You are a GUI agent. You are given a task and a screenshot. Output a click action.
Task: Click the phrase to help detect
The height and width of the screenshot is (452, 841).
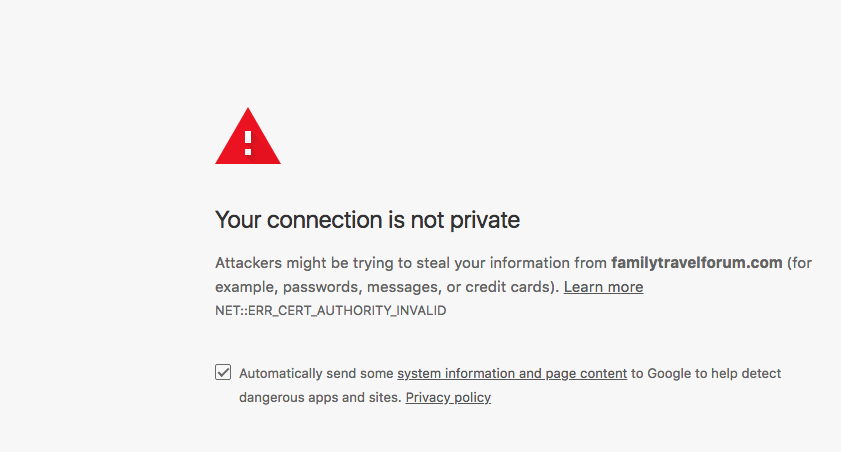[738, 373]
